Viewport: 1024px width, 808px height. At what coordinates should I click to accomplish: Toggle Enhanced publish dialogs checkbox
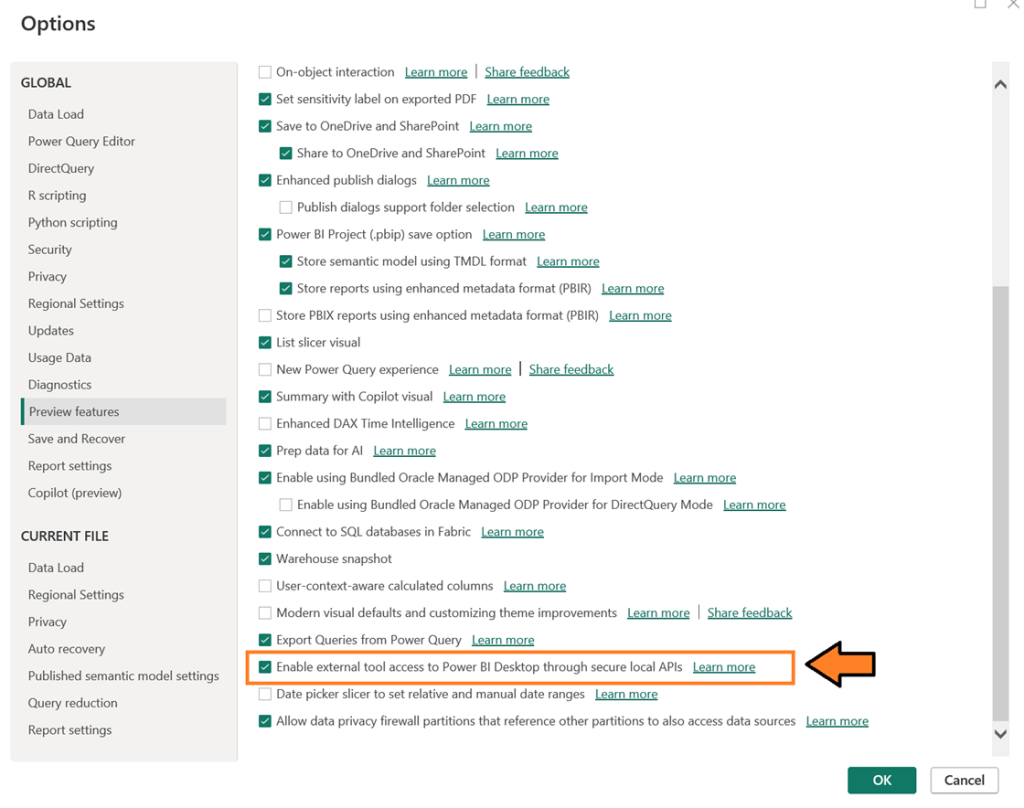(264, 180)
